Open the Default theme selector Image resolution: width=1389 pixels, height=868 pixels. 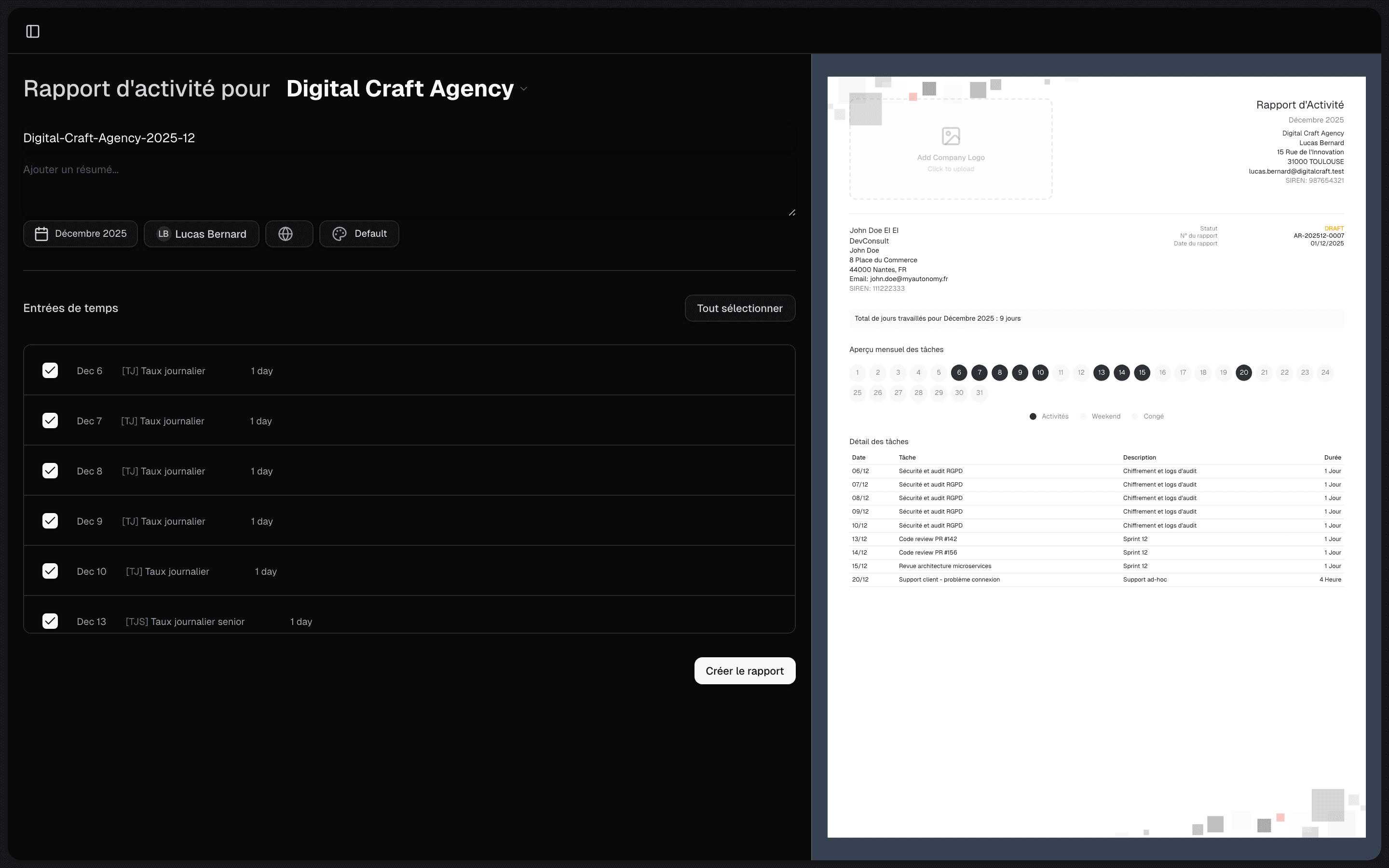pos(359,234)
